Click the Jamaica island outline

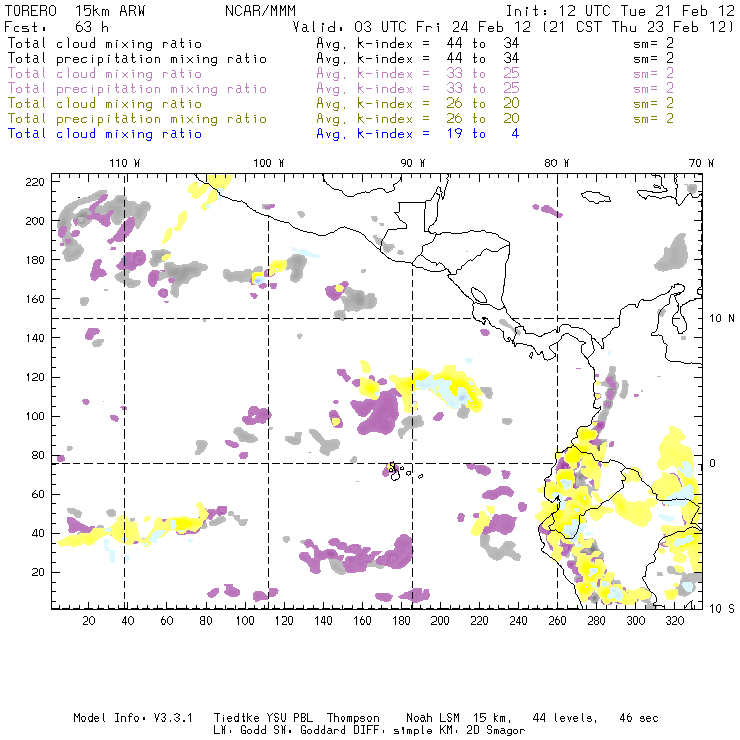pos(596,197)
